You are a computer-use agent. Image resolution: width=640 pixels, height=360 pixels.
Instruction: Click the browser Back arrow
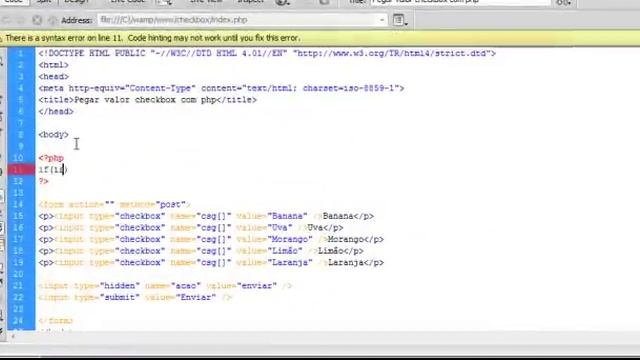pos(6,20)
